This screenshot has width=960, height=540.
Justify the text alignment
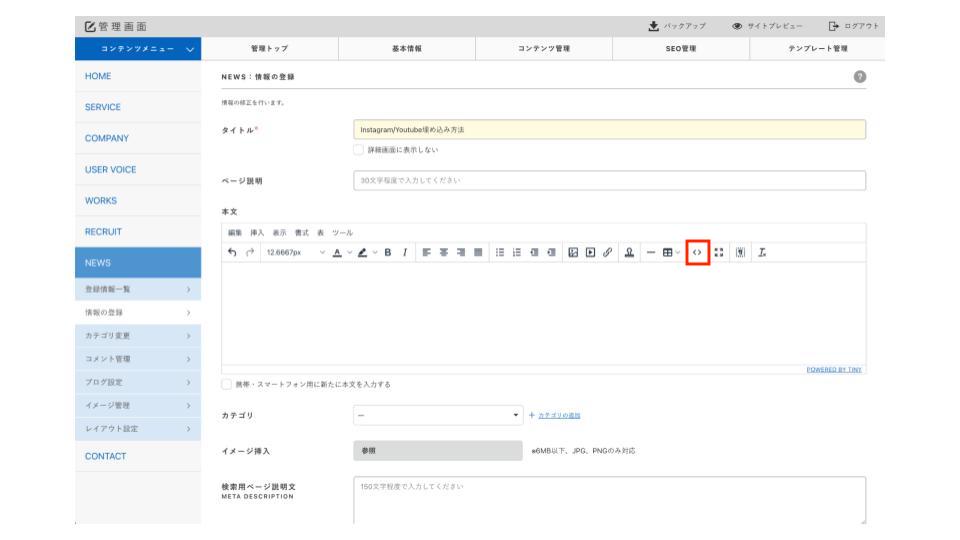(x=478, y=252)
